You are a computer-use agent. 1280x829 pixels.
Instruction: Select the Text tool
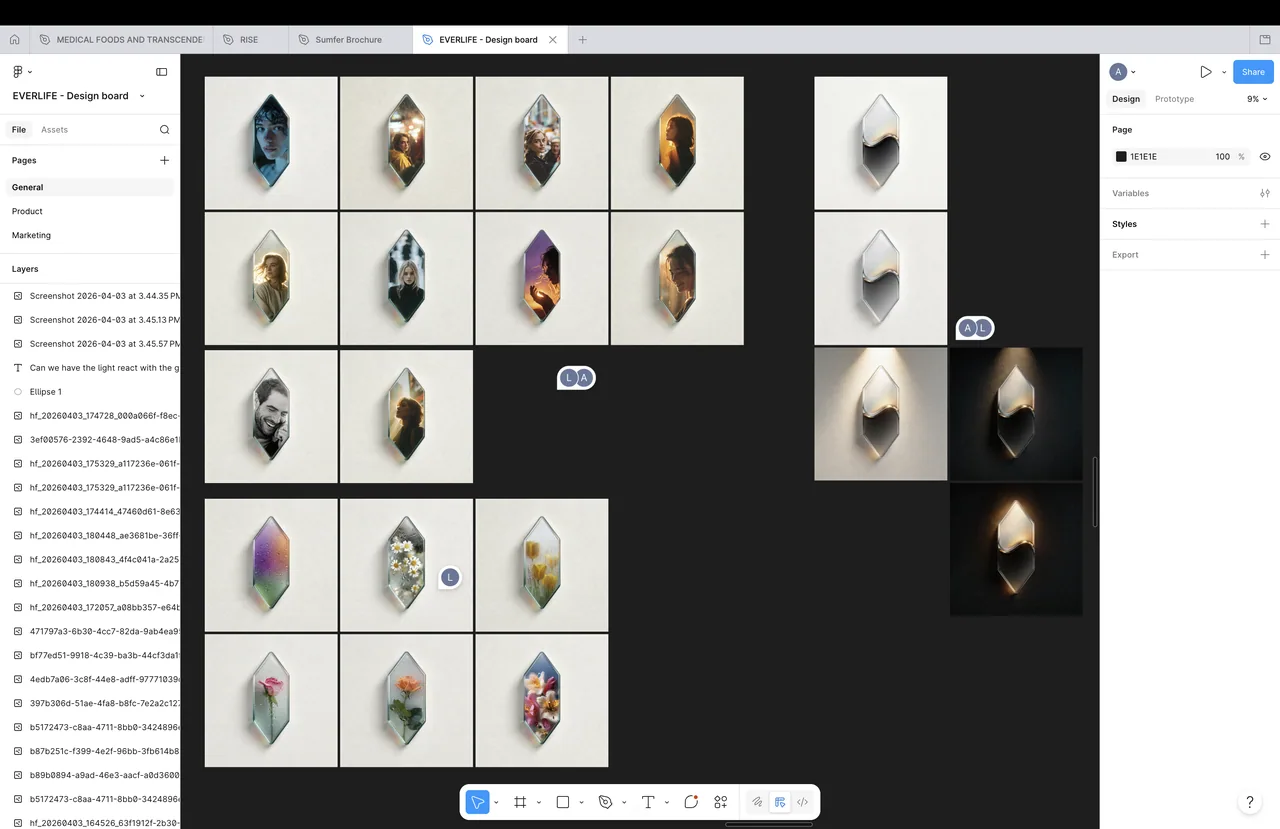pos(648,802)
